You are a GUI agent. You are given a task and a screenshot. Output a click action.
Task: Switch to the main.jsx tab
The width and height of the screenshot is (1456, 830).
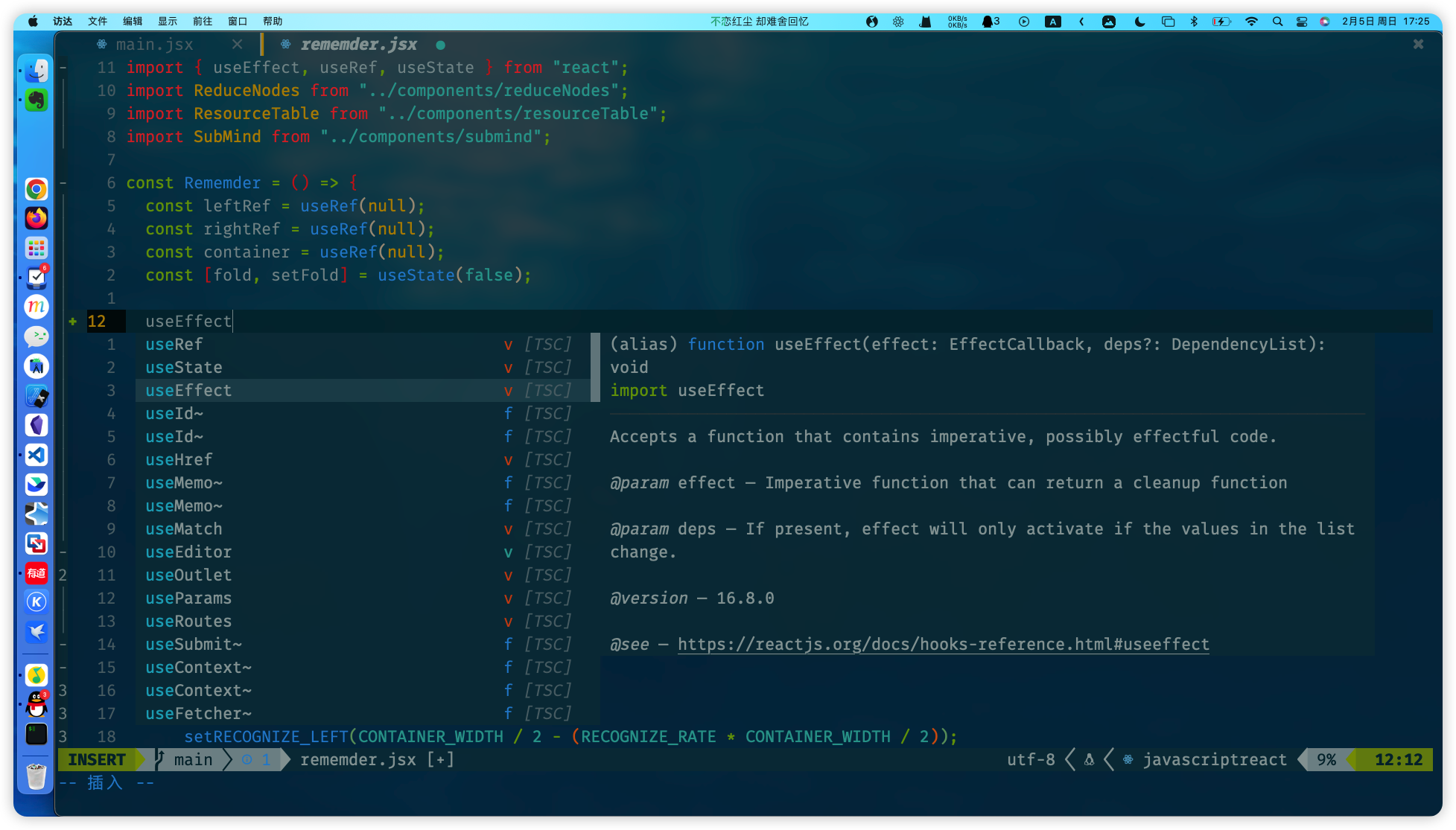pyautogui.click(x=154, y=45)
